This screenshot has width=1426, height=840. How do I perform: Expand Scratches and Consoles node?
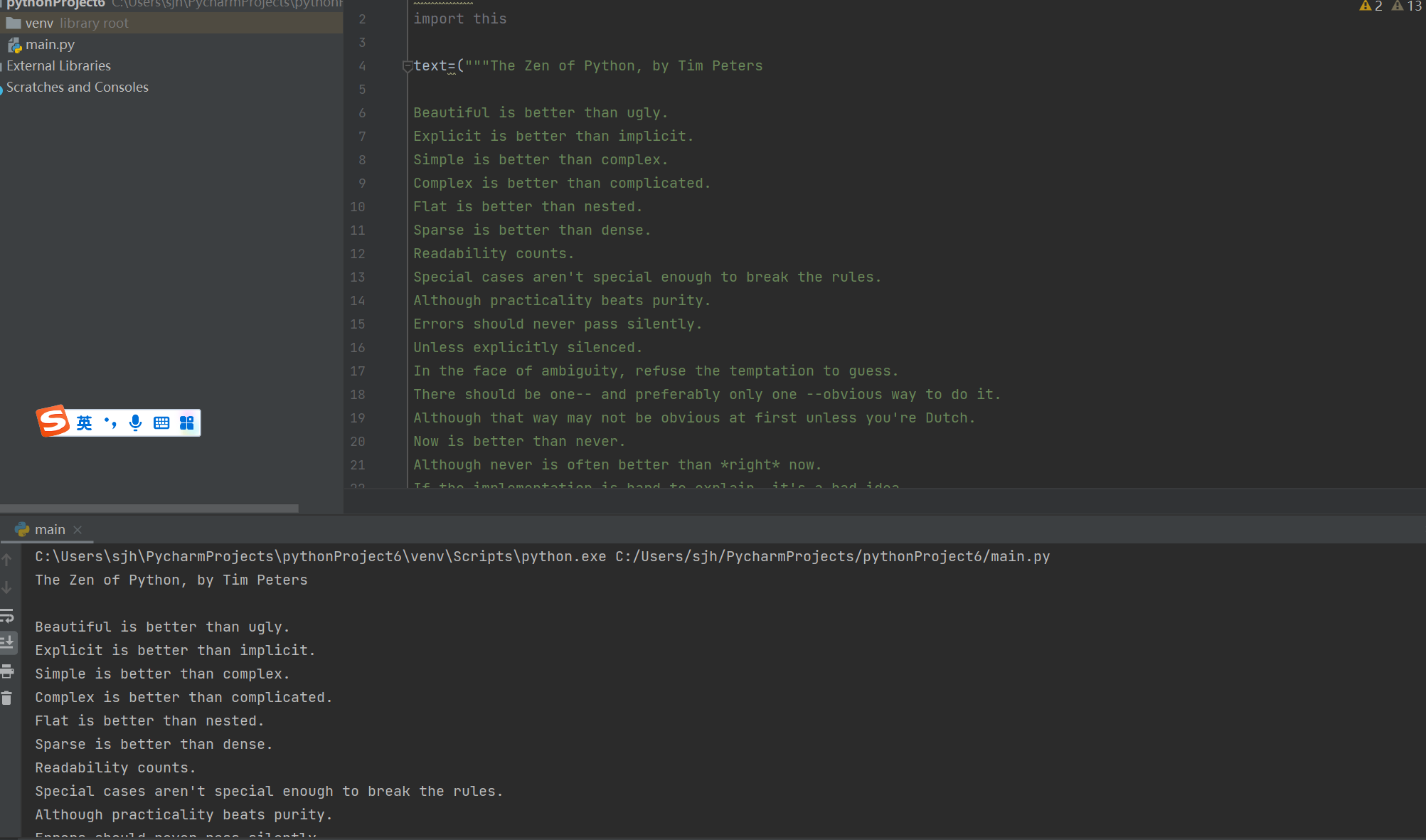pos(77,87)
